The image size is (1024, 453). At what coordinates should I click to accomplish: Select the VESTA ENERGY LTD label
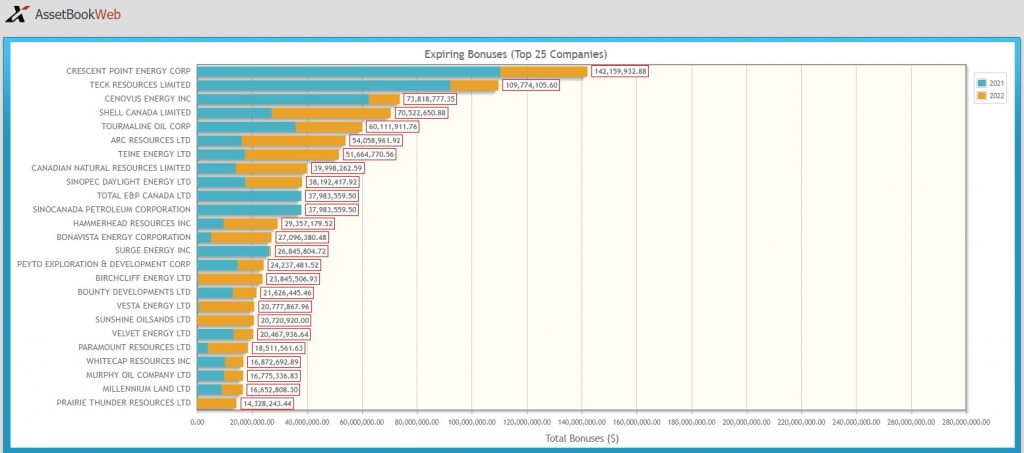153,306
